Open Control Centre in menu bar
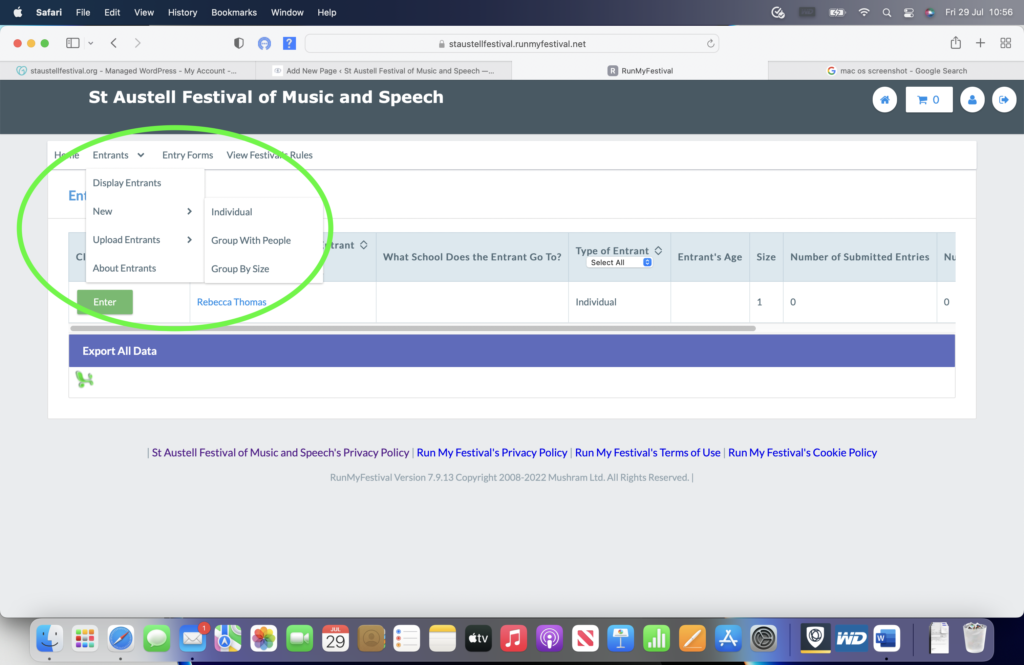This screenshot has width=1024, height=665. (908, 12)
